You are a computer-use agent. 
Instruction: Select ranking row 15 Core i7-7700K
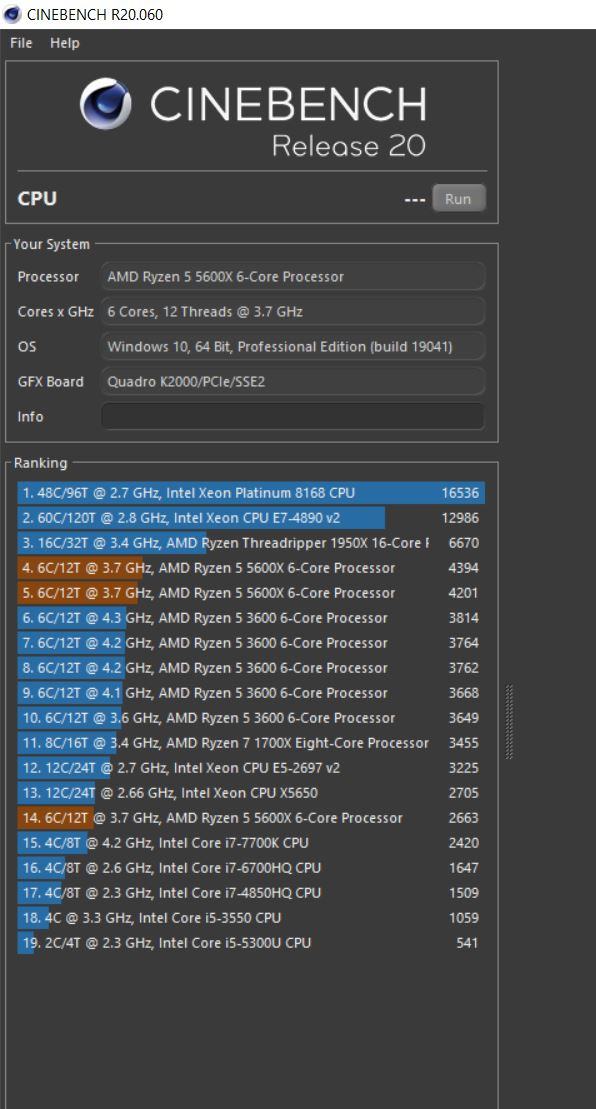251,842
